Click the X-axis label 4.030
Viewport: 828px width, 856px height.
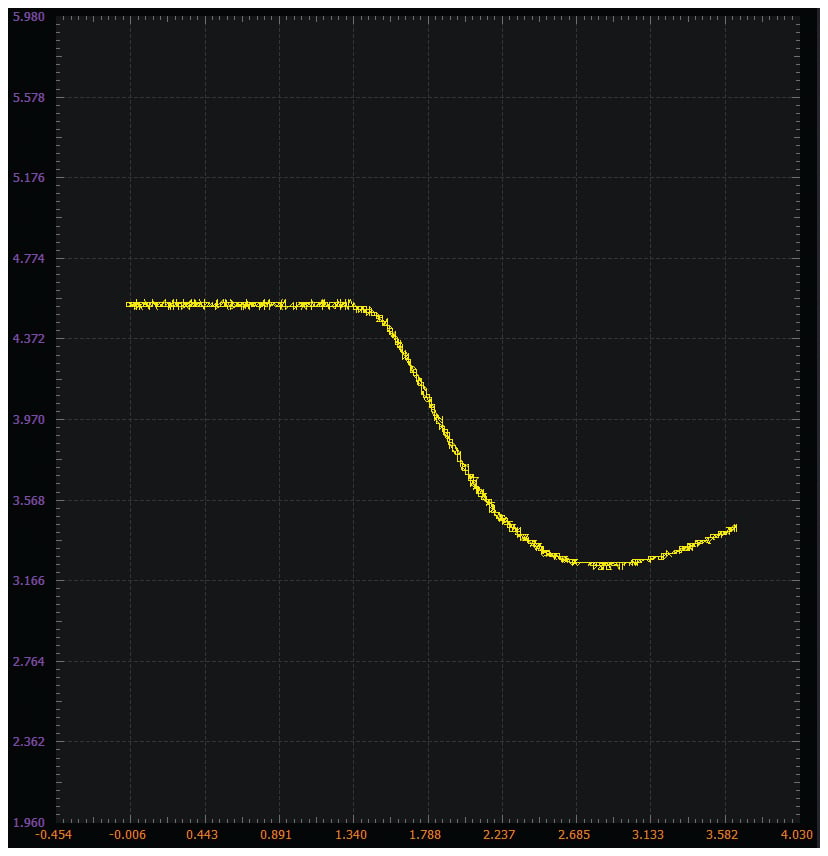click(x=797, y=835)
